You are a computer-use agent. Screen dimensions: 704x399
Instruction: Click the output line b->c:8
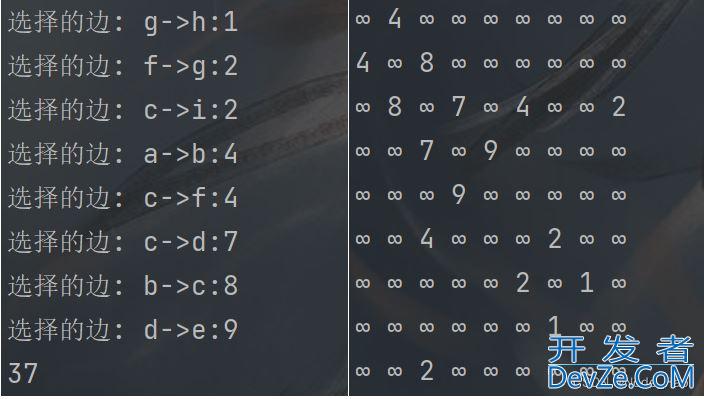pyautogui.click(x=123, y=286)
